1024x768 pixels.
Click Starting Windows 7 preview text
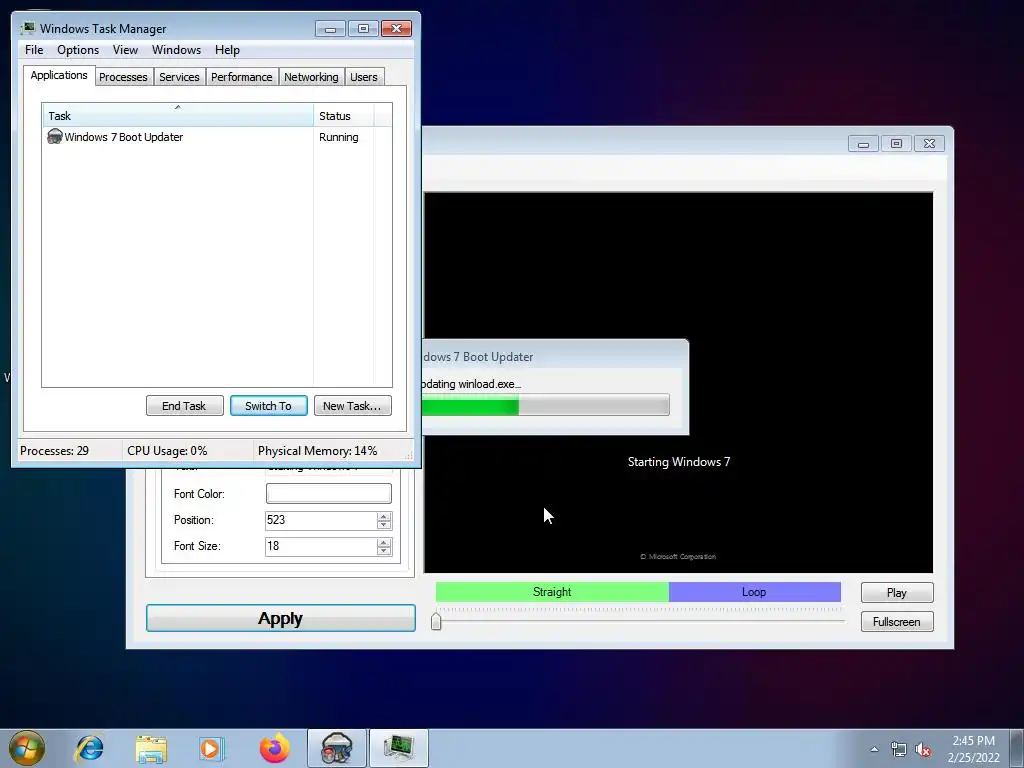(x=679, y=462)
